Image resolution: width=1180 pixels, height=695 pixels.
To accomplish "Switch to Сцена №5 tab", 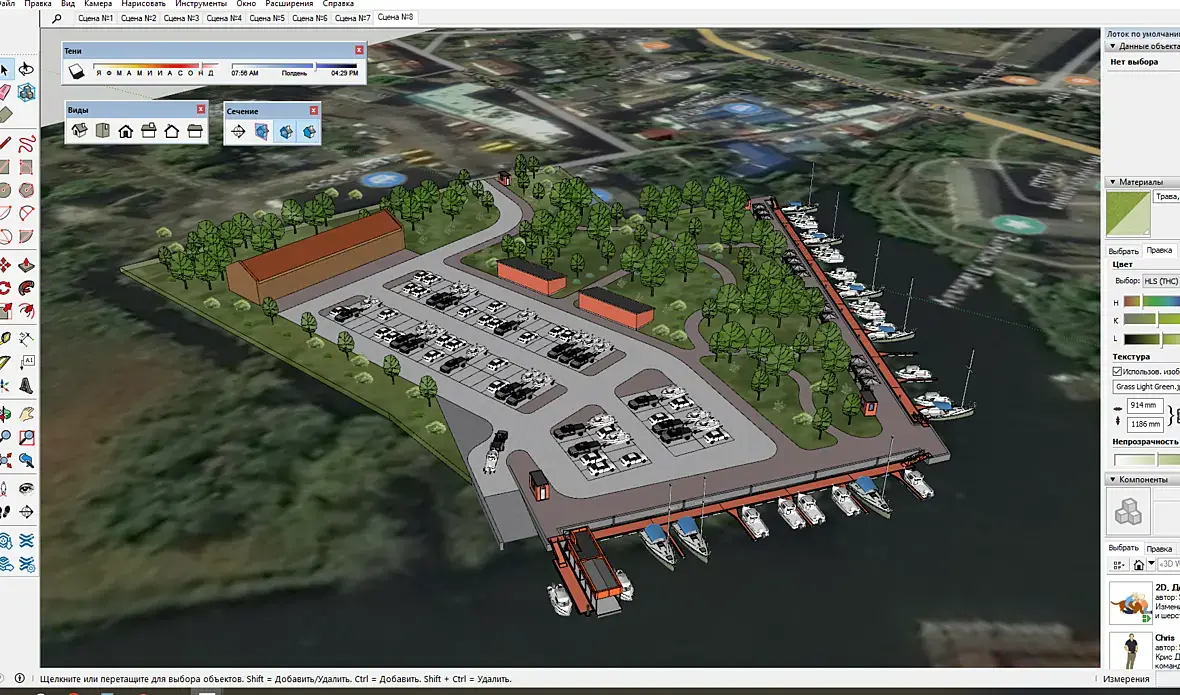I will tap(267, 18).
